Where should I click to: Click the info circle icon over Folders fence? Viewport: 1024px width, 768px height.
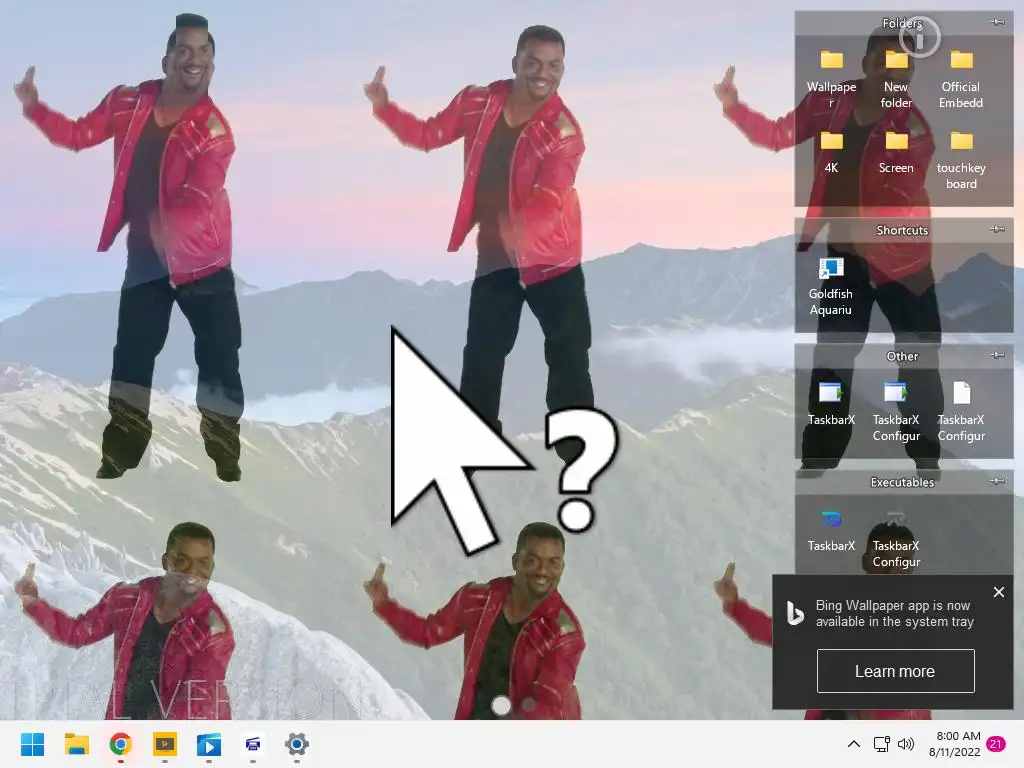(x=920, y=37)
